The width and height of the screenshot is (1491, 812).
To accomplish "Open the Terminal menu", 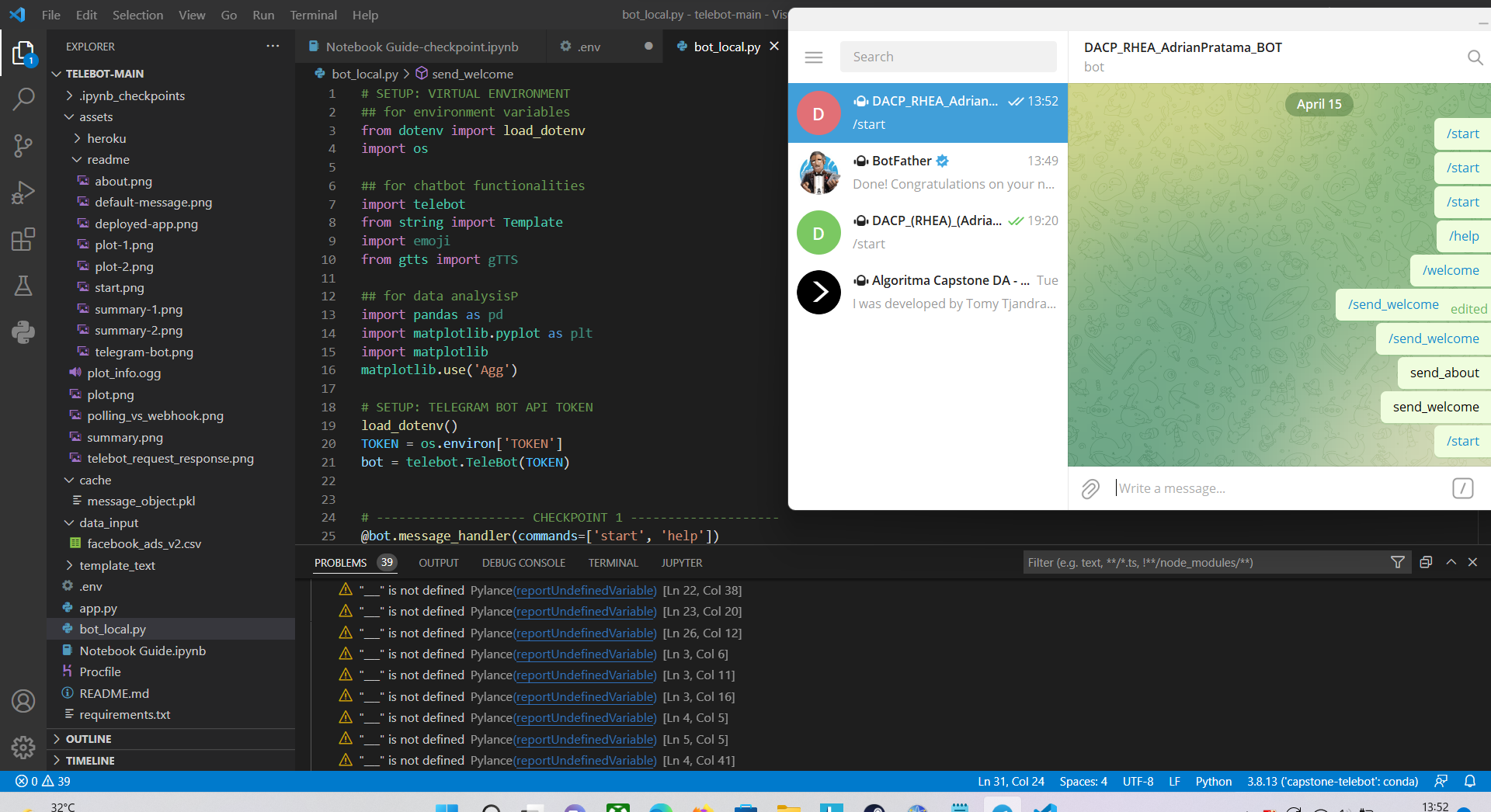I will coord(313,15).
